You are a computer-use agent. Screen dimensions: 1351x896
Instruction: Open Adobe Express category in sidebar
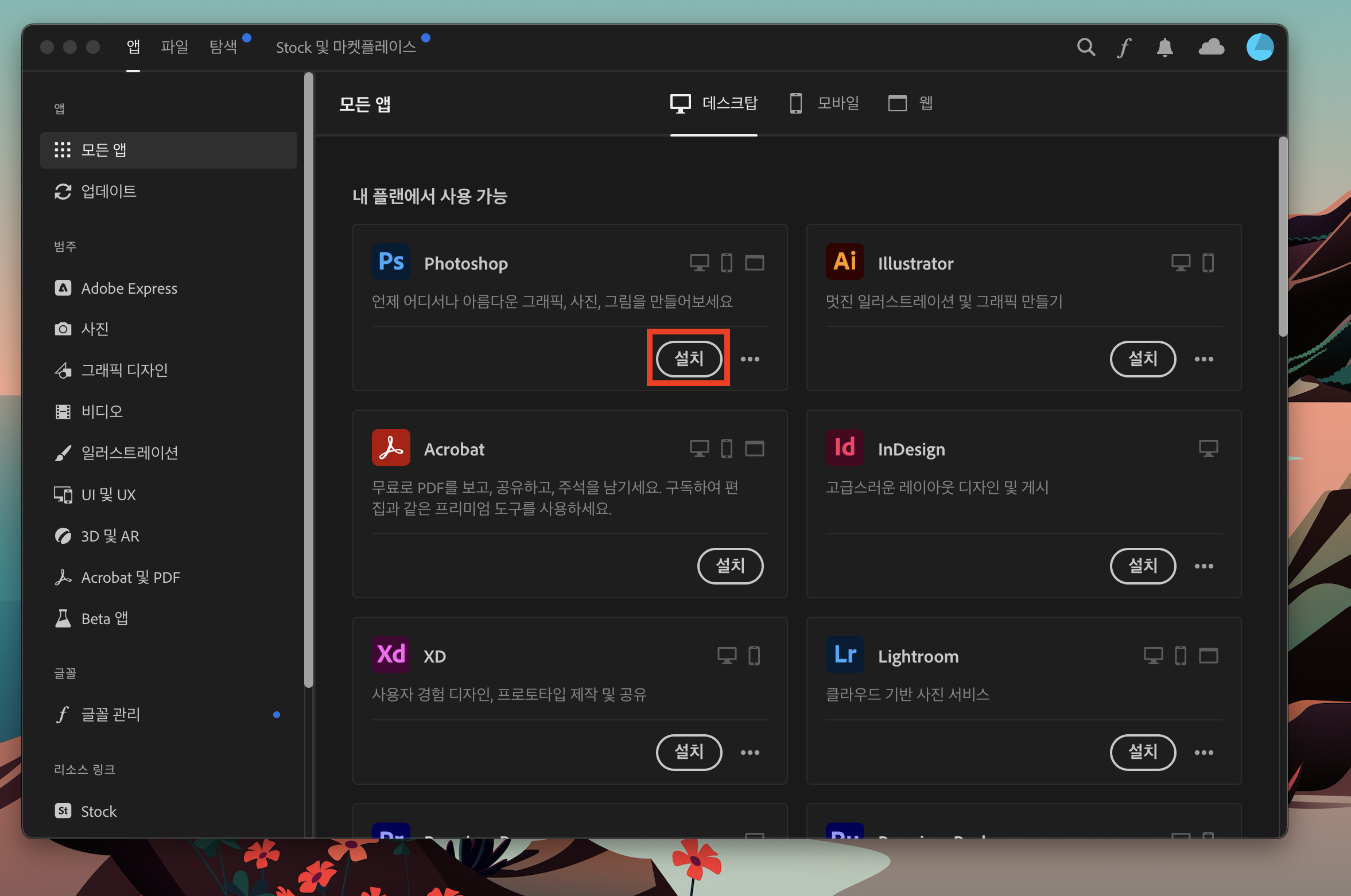point(129,288)
